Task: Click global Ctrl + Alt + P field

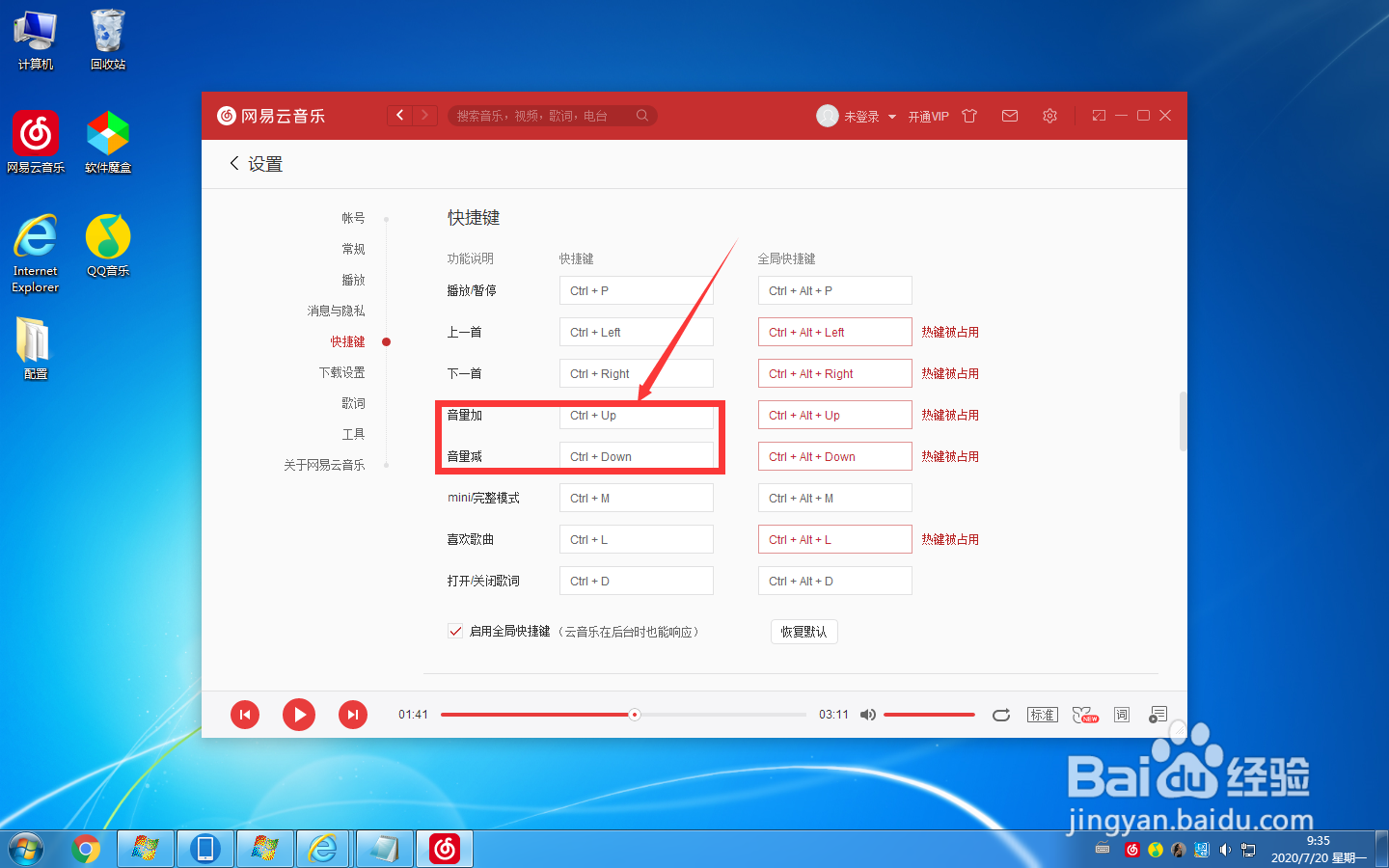Action: (x=835, y=290)
